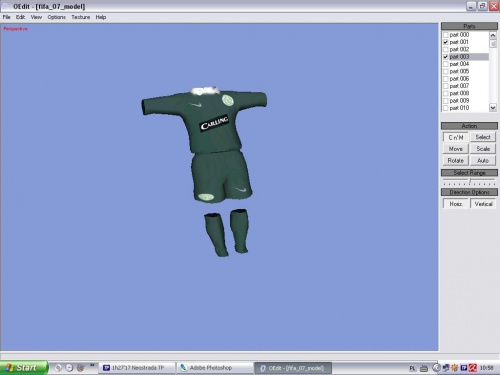Set direction to Horiz.

(456, 204)
